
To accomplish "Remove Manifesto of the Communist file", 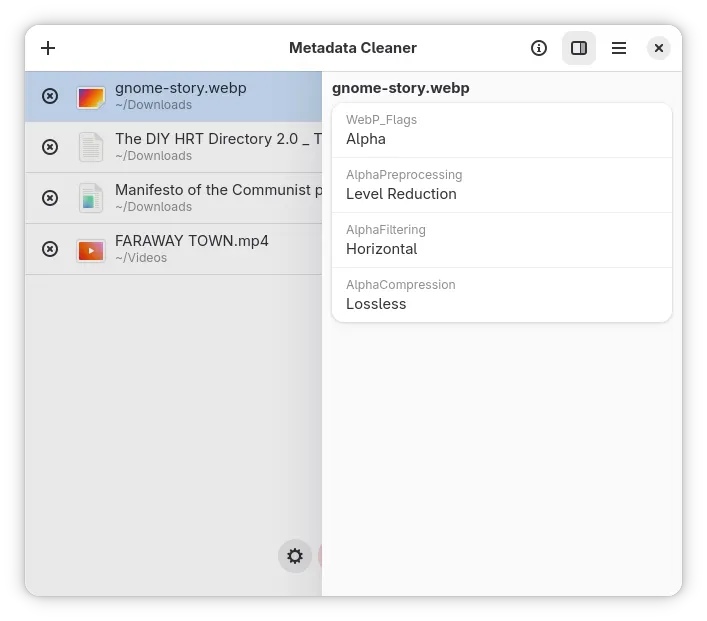I will click(50, 198).
